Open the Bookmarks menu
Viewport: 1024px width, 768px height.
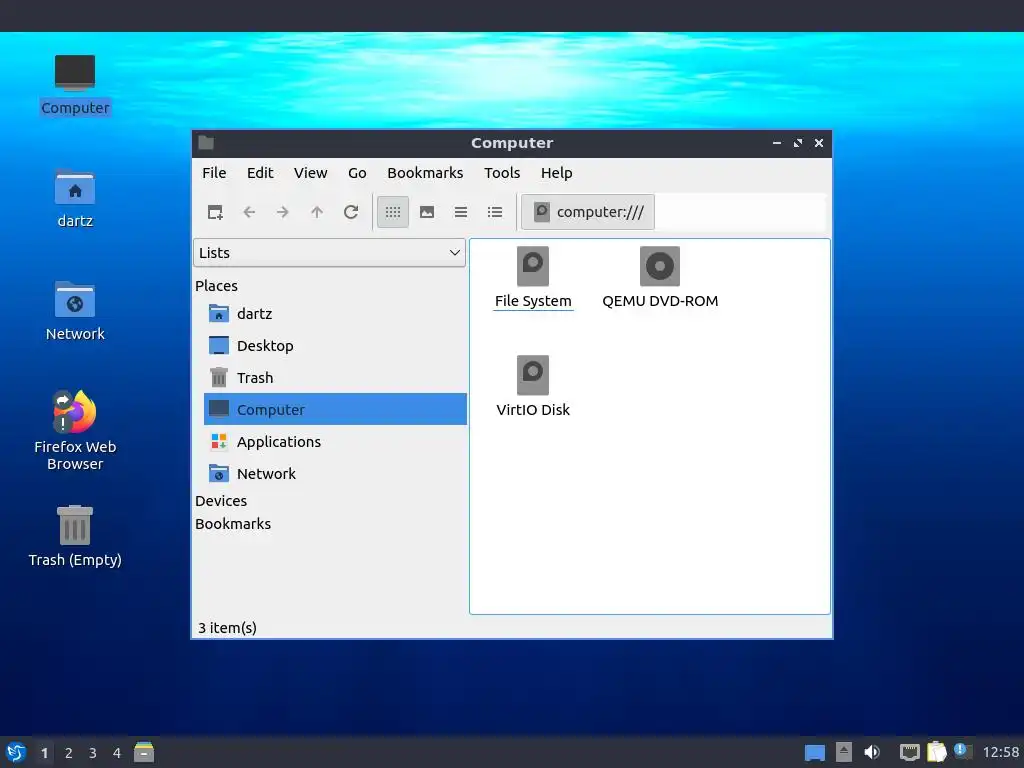click(425, 173)
